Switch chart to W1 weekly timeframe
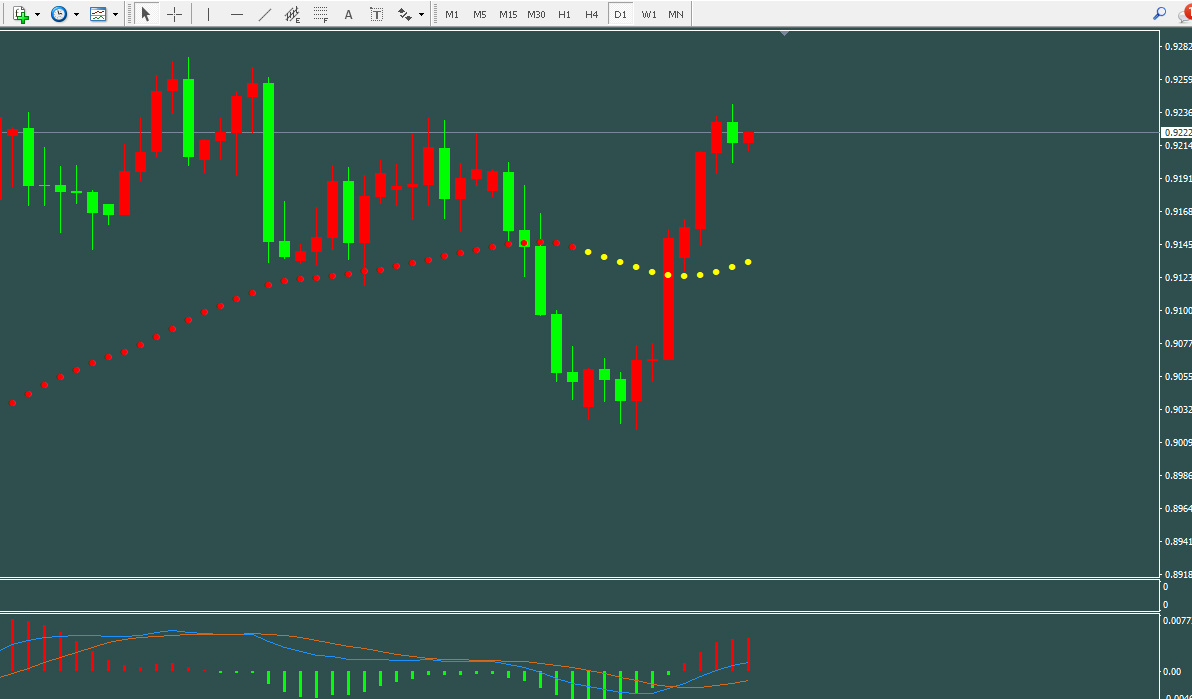 (x=648, y=14)
